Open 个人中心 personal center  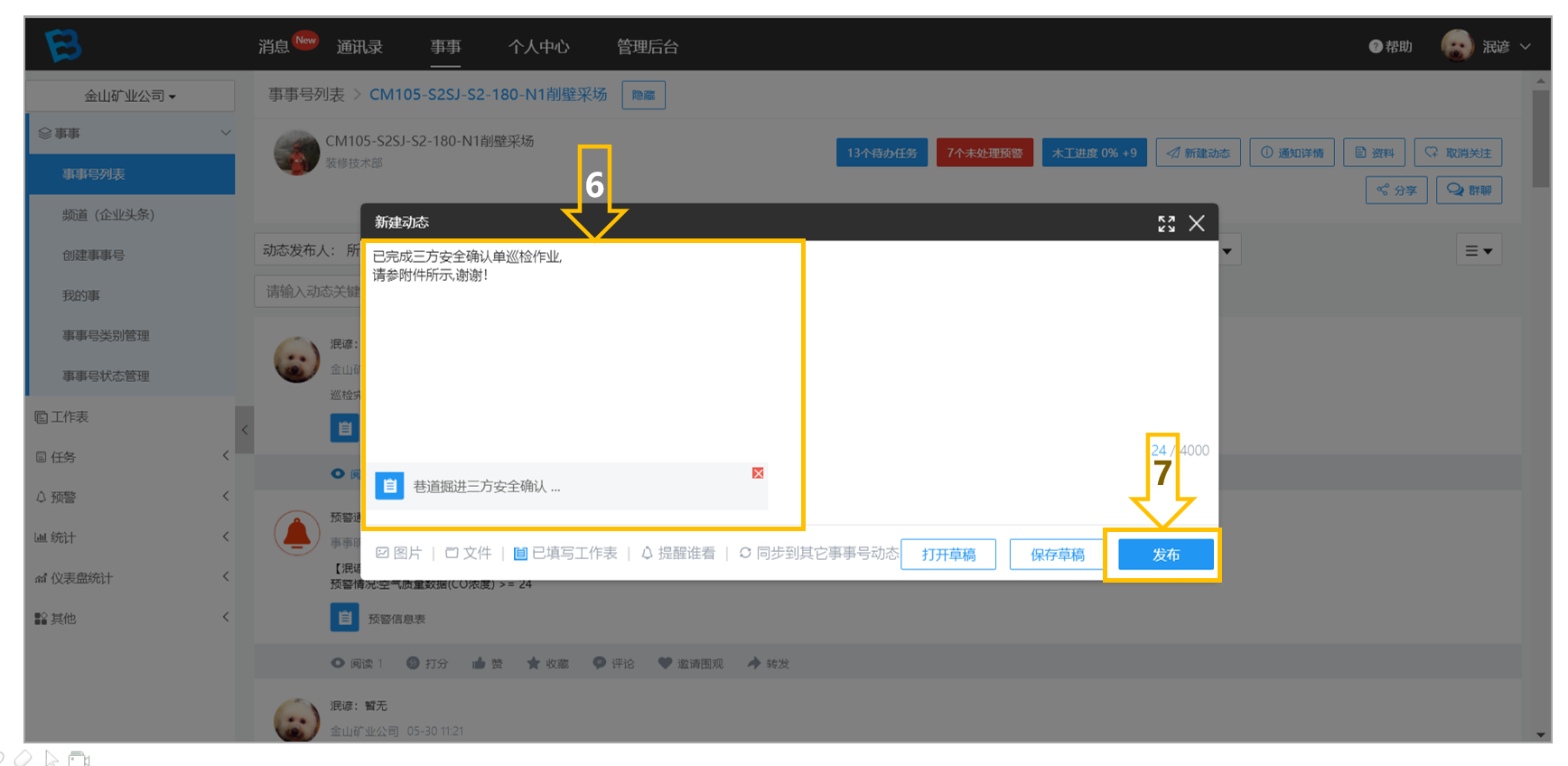(x=538, y=46)
